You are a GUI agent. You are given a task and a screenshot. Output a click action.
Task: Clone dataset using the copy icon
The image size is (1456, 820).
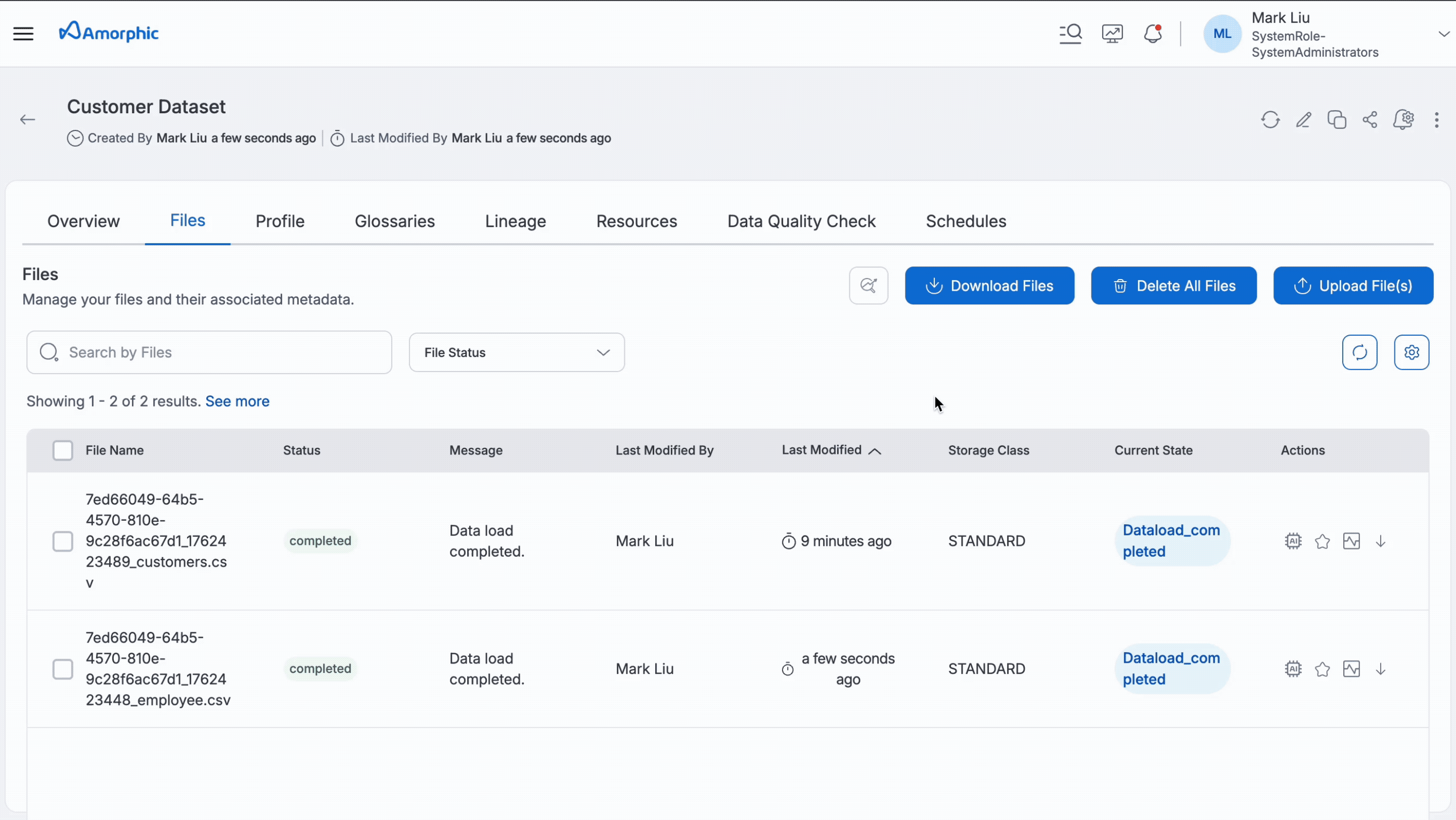[x=1336, y=120]
